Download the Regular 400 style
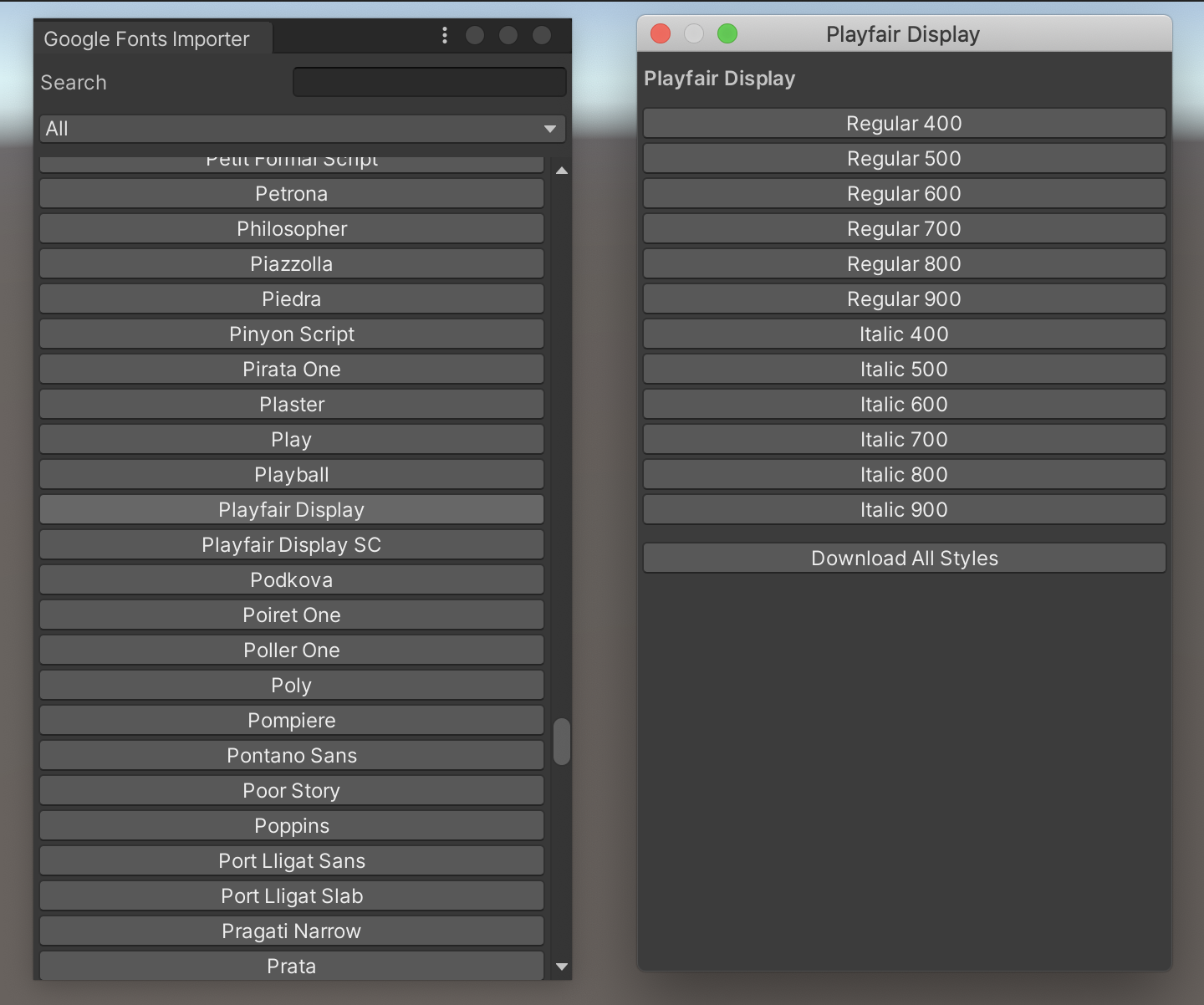The width and height of the screenshot is (1204, 1005). point(905,124)
